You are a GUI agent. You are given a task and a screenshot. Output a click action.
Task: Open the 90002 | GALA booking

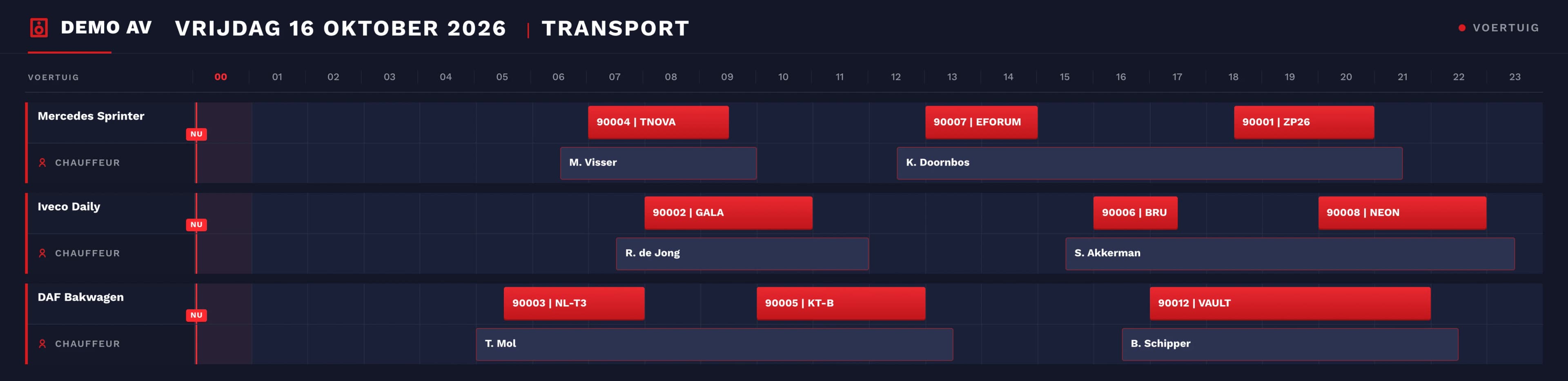point(728,213)
